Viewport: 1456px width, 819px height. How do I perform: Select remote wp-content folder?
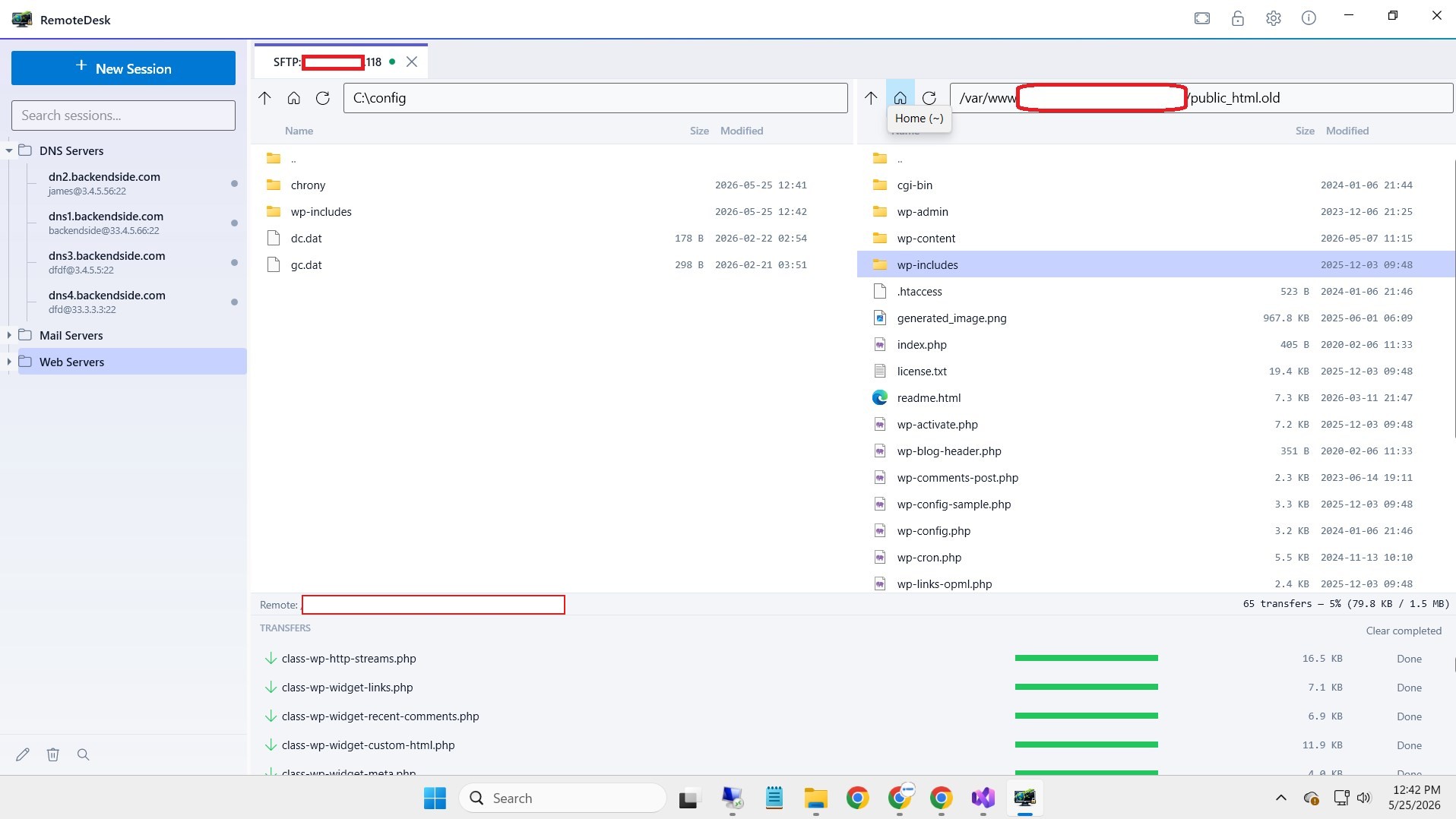tap(1155, 238)
